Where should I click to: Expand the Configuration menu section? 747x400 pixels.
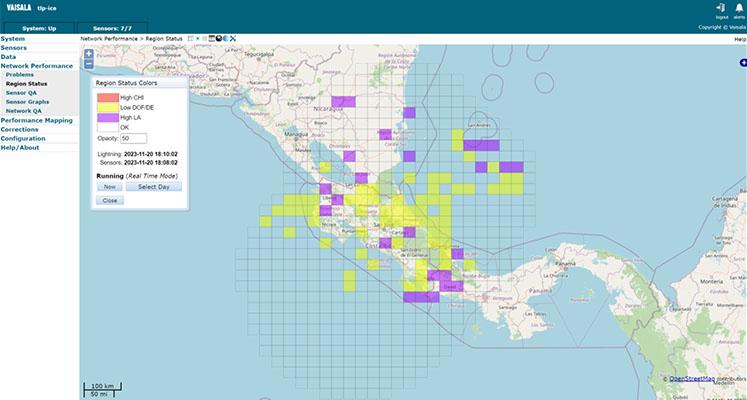[23, 138]
